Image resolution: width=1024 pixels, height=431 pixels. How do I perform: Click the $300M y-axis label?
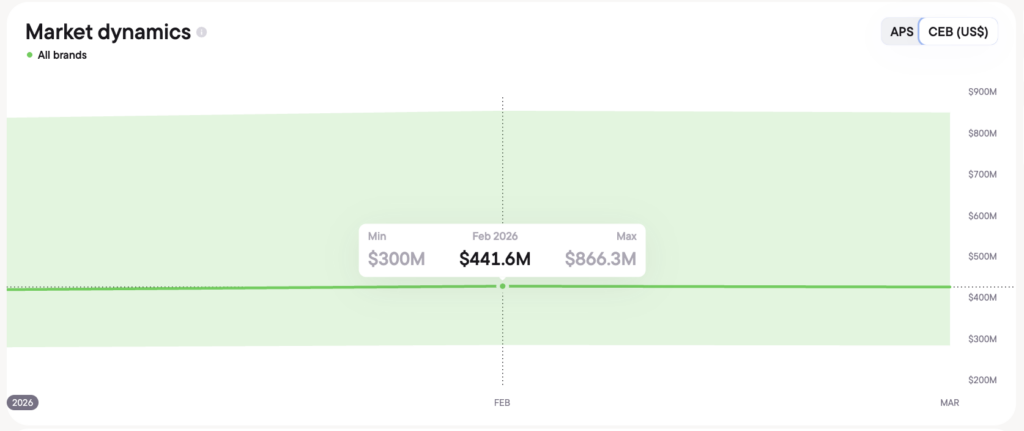[982, 339]
